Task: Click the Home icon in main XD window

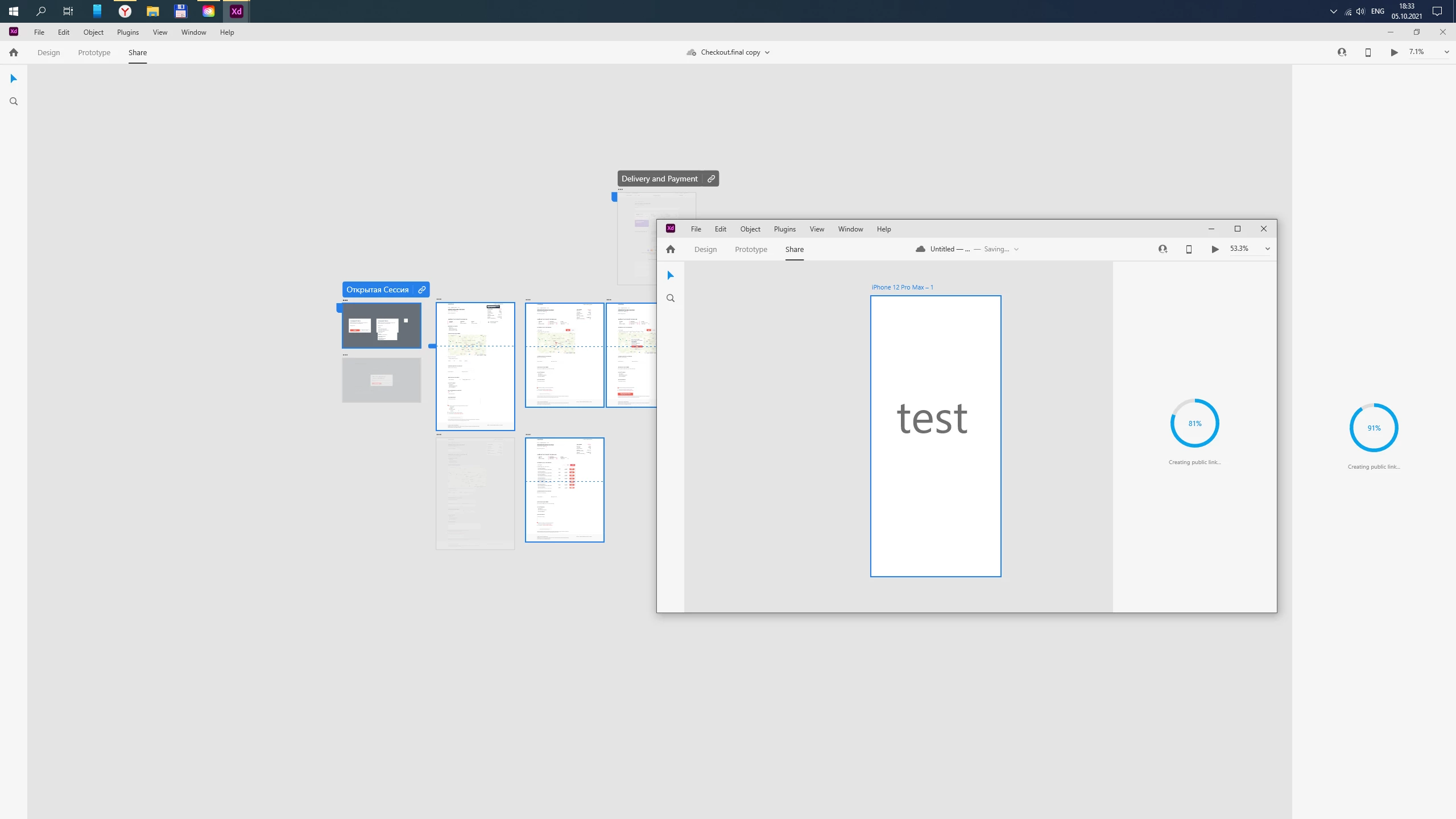Action: click(x=14, y=52)
